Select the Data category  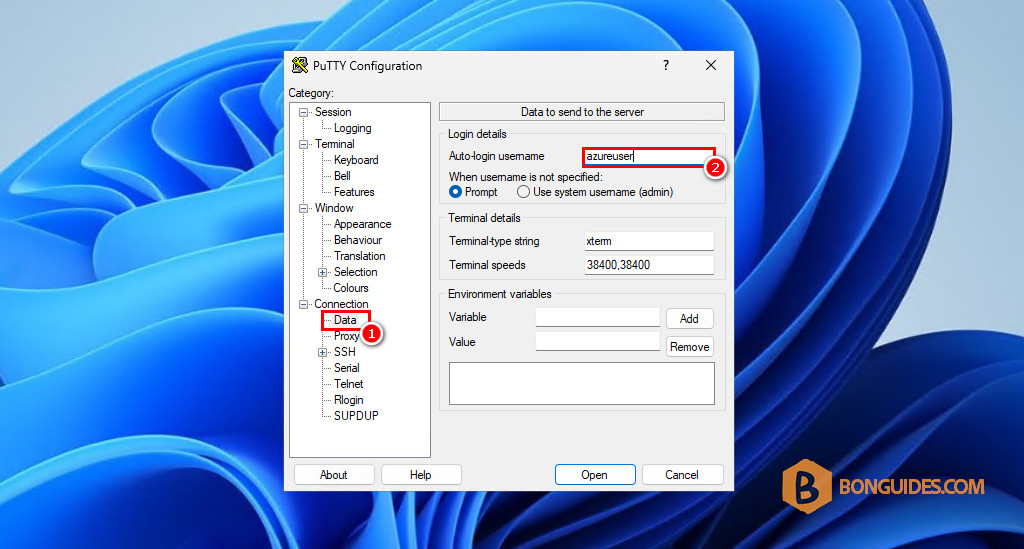click(x=345, y=320)
